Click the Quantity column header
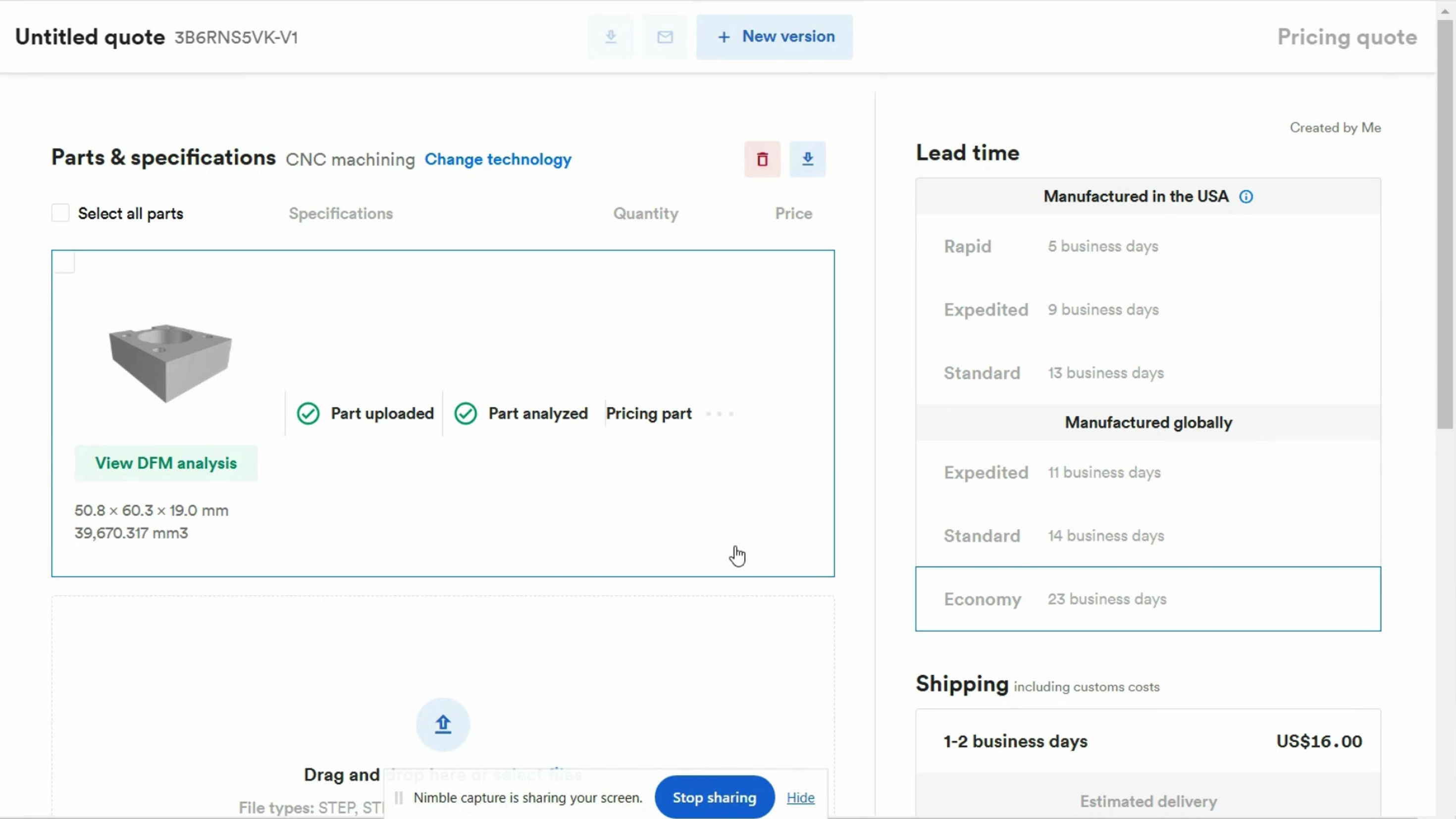This screenshot has width=1456, height=819. 645,213
